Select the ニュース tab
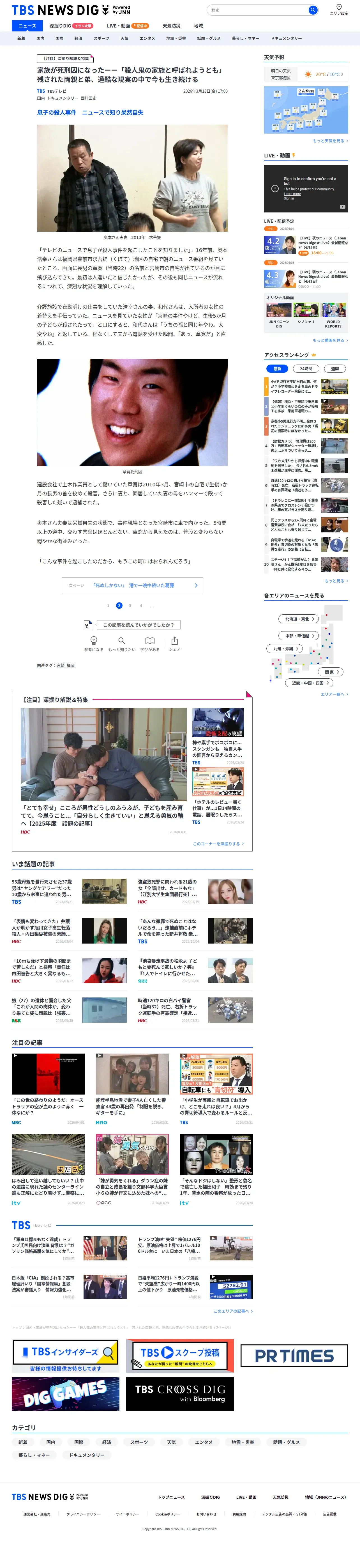Image resolution: width=360 pixels, height=1568 pixels. point(27,26)
